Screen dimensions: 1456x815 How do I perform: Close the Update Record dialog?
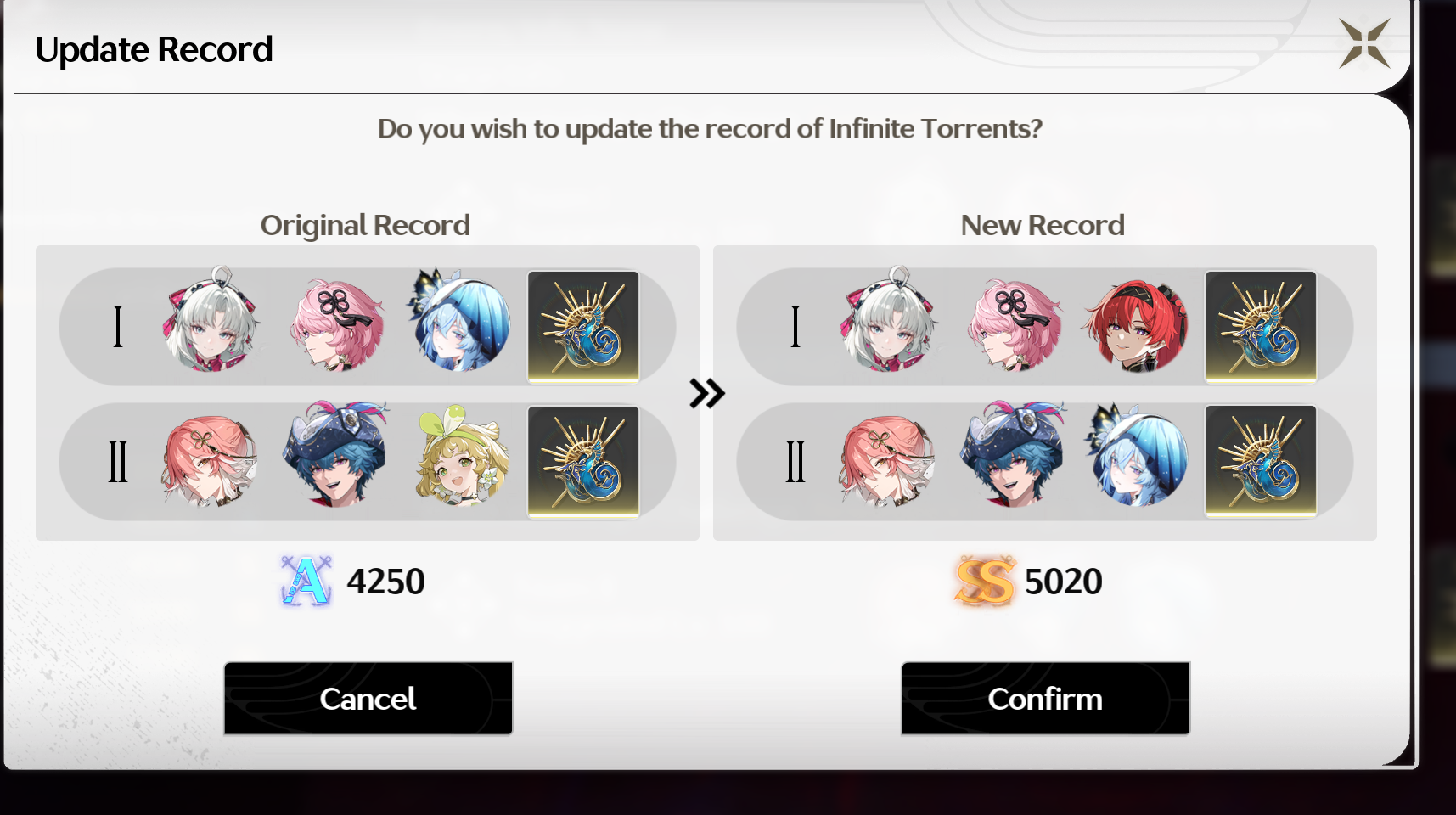pos(1364,43)
